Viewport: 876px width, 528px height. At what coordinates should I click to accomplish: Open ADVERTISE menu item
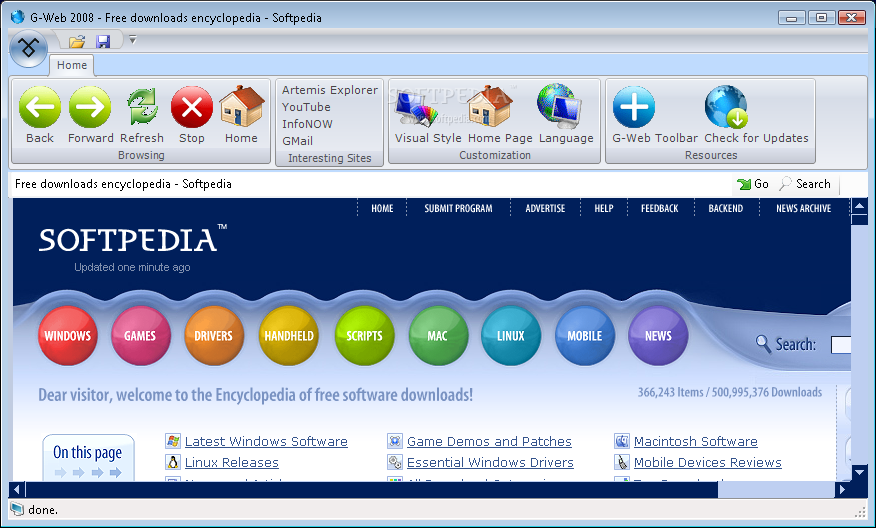coord(545,208)
